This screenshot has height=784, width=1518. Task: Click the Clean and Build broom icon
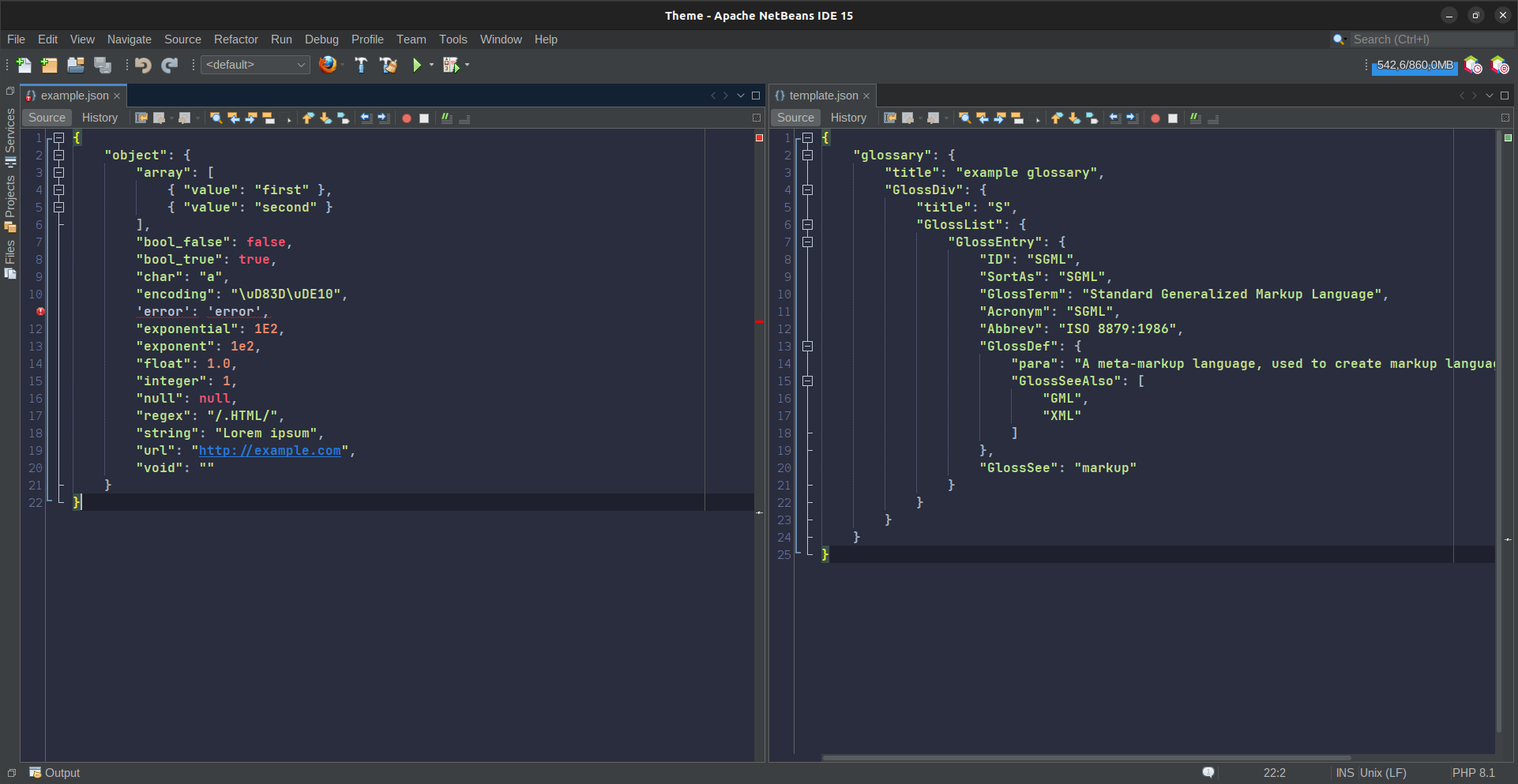point(388,65)
